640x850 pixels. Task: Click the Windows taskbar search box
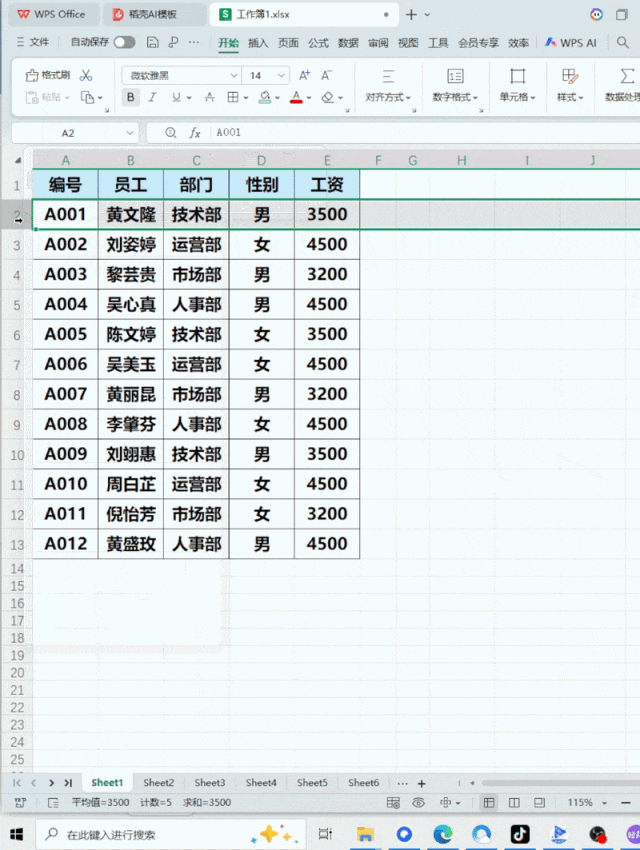(x=171, y=834)
